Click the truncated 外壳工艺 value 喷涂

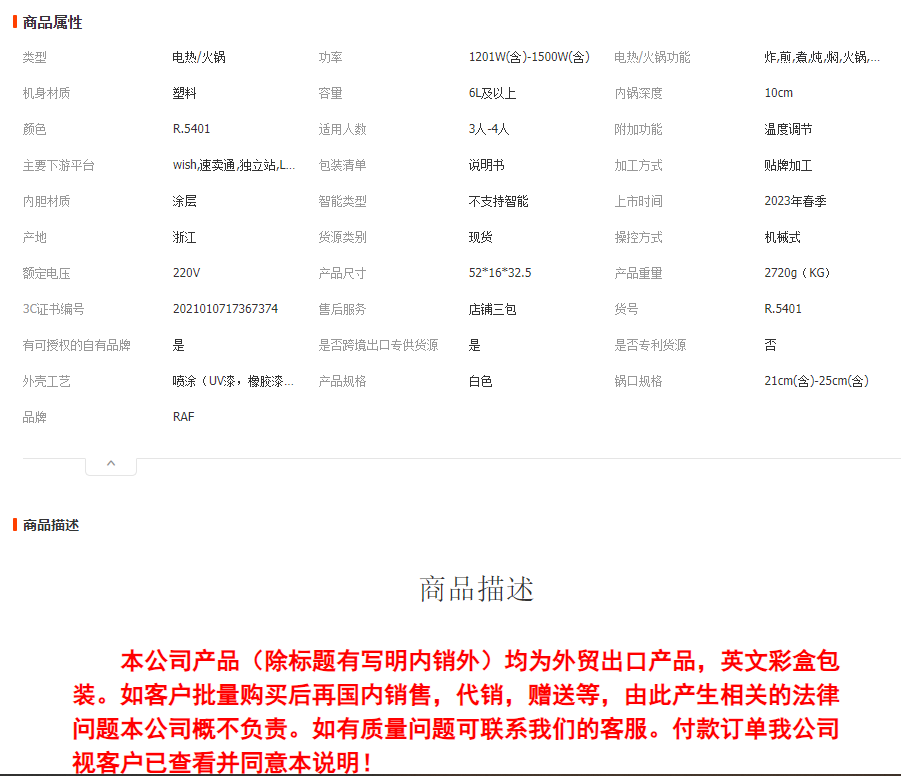(233, 381)
